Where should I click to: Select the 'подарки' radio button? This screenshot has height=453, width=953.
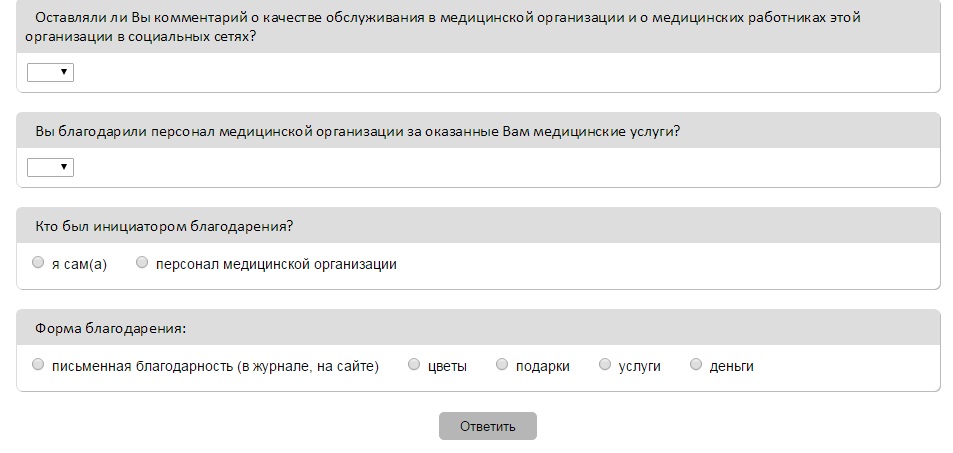click(502, 365)
